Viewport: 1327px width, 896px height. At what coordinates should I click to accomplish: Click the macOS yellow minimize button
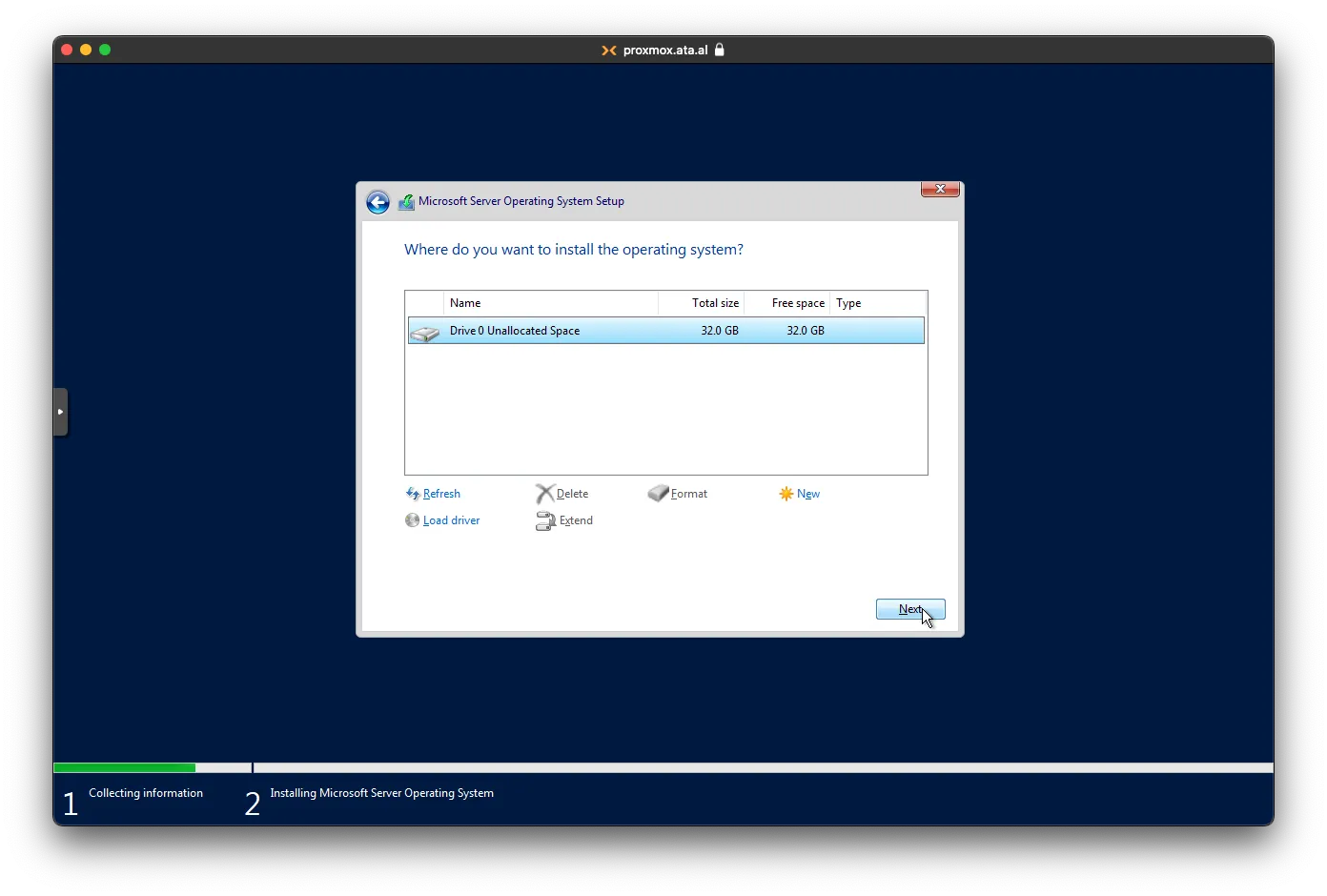[x=86, y=50]
